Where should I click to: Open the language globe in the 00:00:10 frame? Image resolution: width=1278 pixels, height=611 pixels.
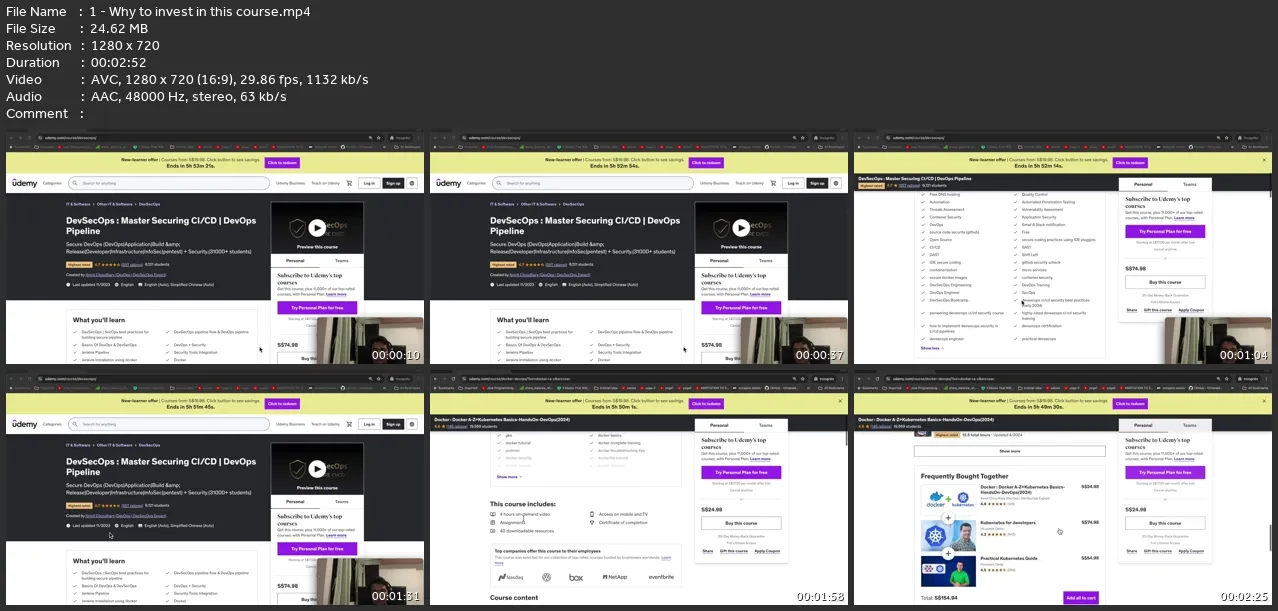point(413,183)
